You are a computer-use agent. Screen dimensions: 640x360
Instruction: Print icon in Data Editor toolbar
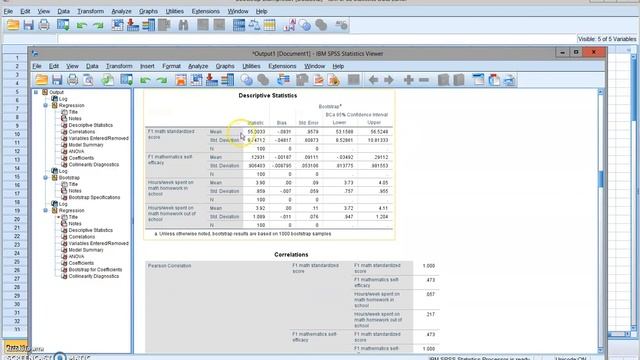pyautogui.click(x=44, y=25)
